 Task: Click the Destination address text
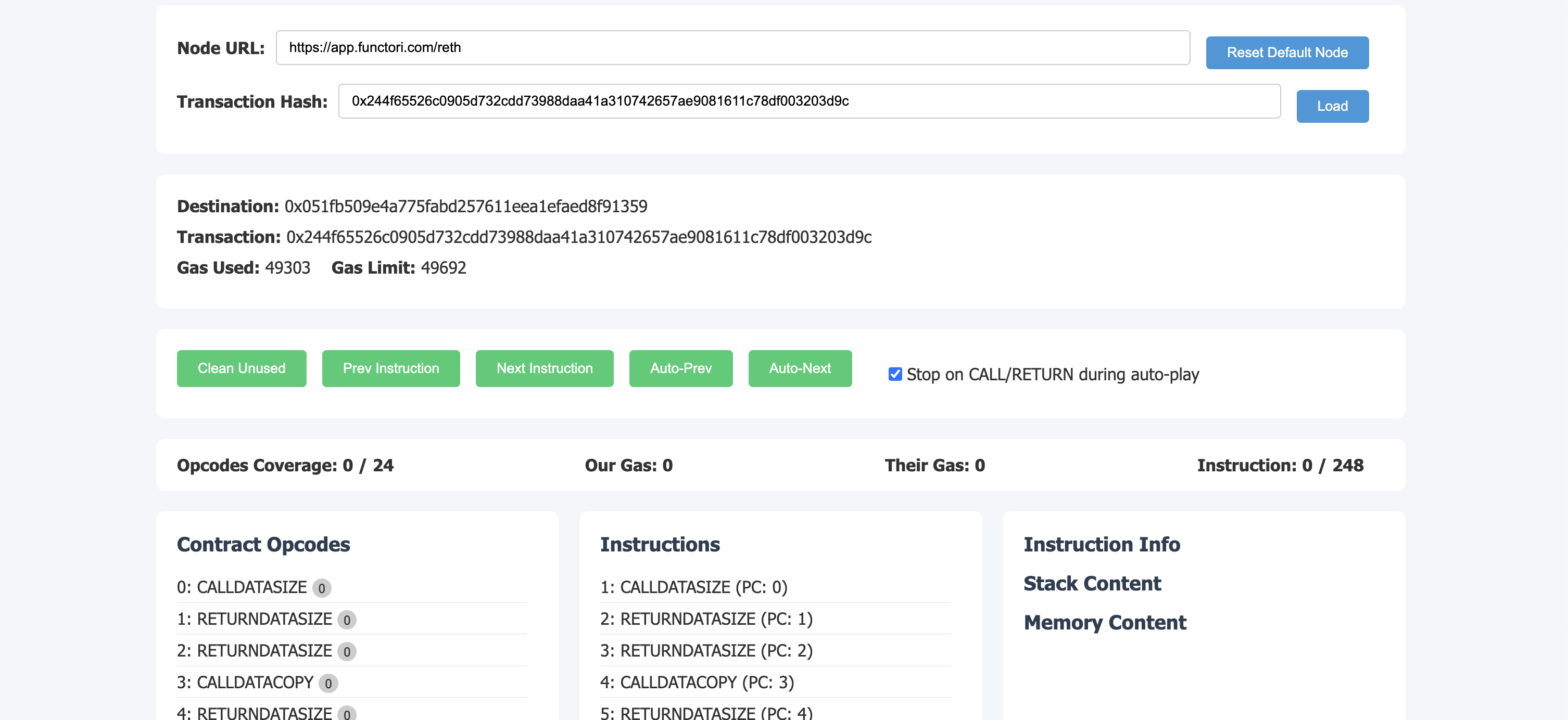tap(465, 207)
